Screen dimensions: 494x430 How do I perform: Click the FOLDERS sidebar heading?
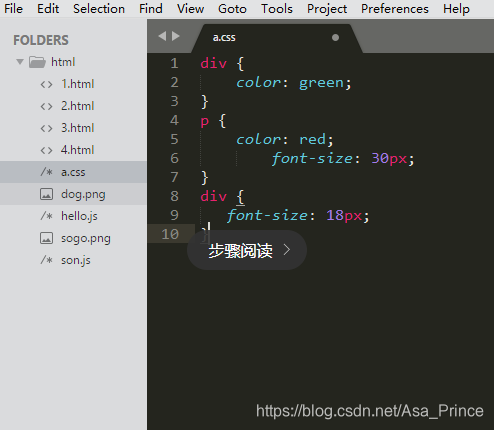tap(41, 40)
